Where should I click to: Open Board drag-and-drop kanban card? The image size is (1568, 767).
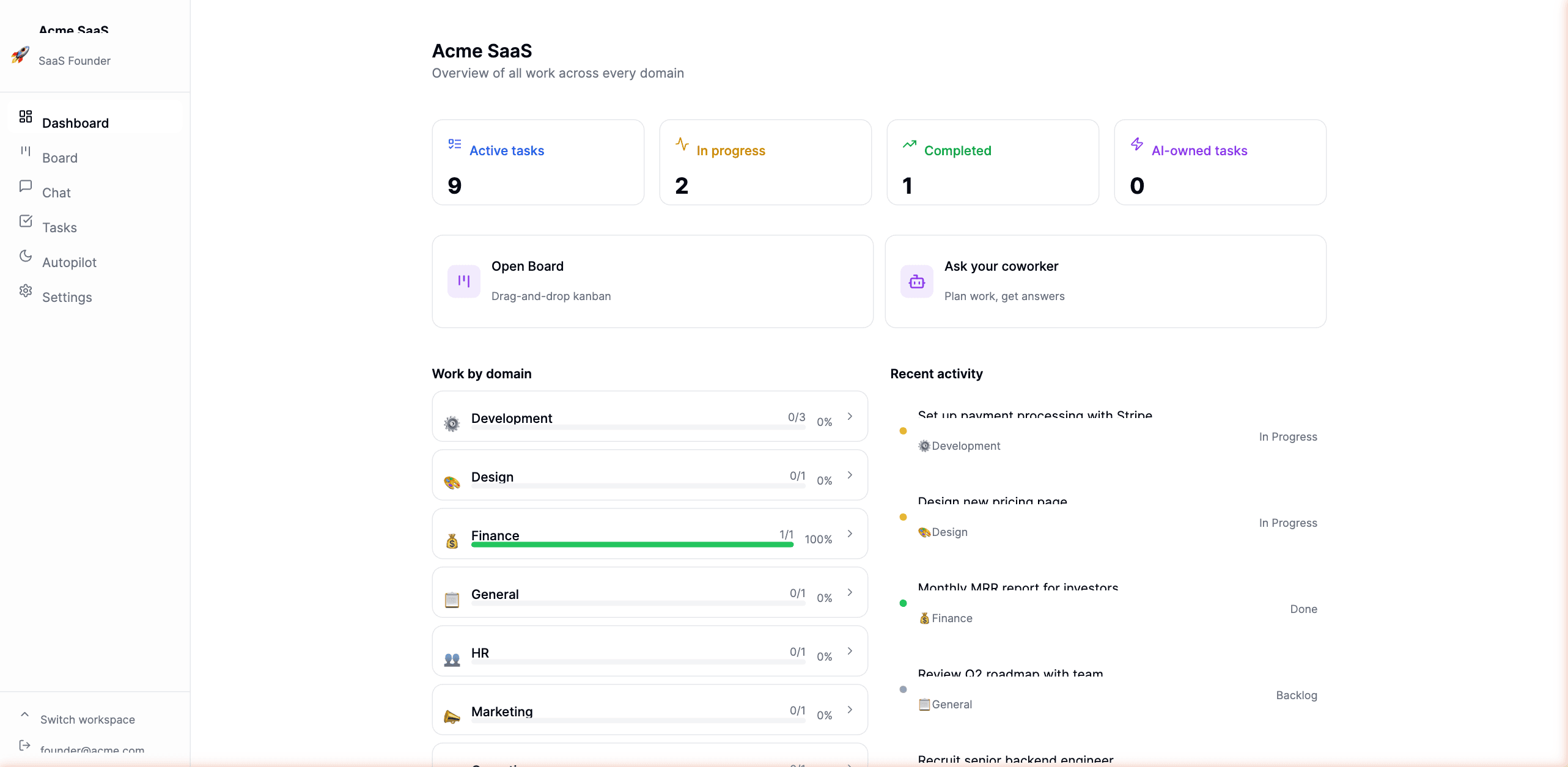tap(652, 281)
